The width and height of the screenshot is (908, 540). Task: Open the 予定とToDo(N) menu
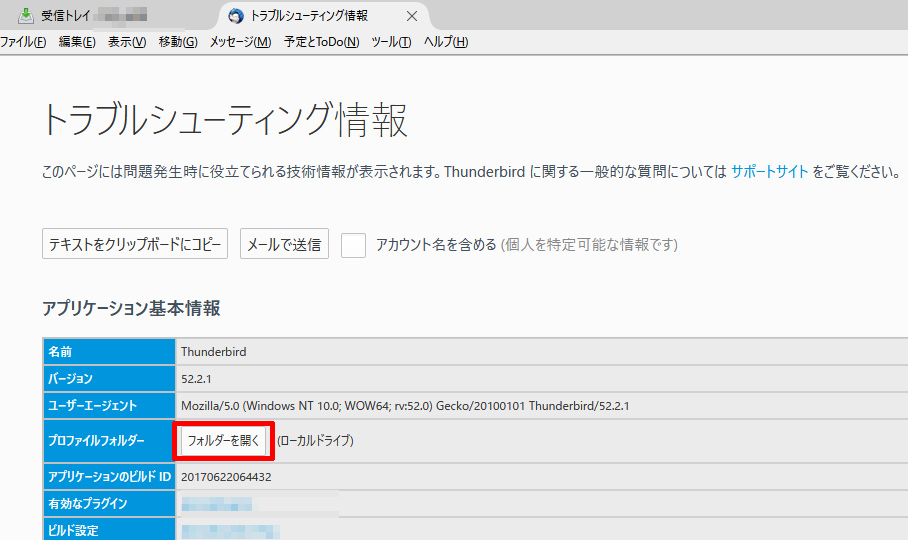pyautogui.click(x=321, y=42)
